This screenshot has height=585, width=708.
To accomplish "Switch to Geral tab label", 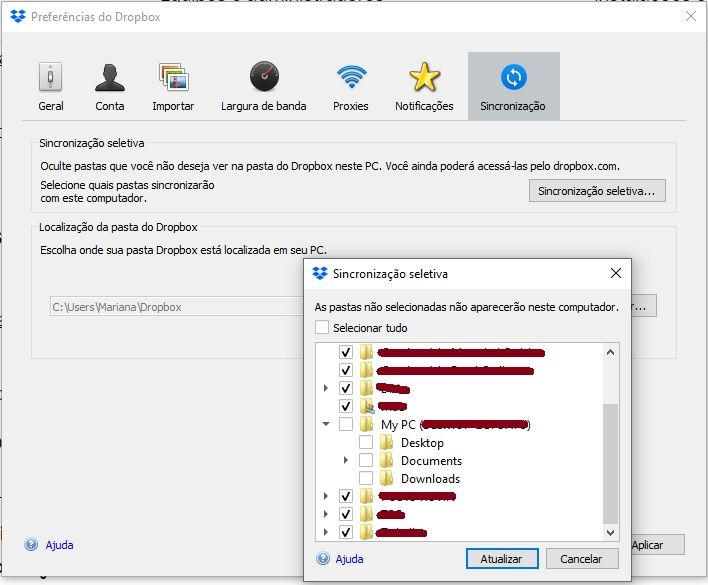I will pos(51,106).
